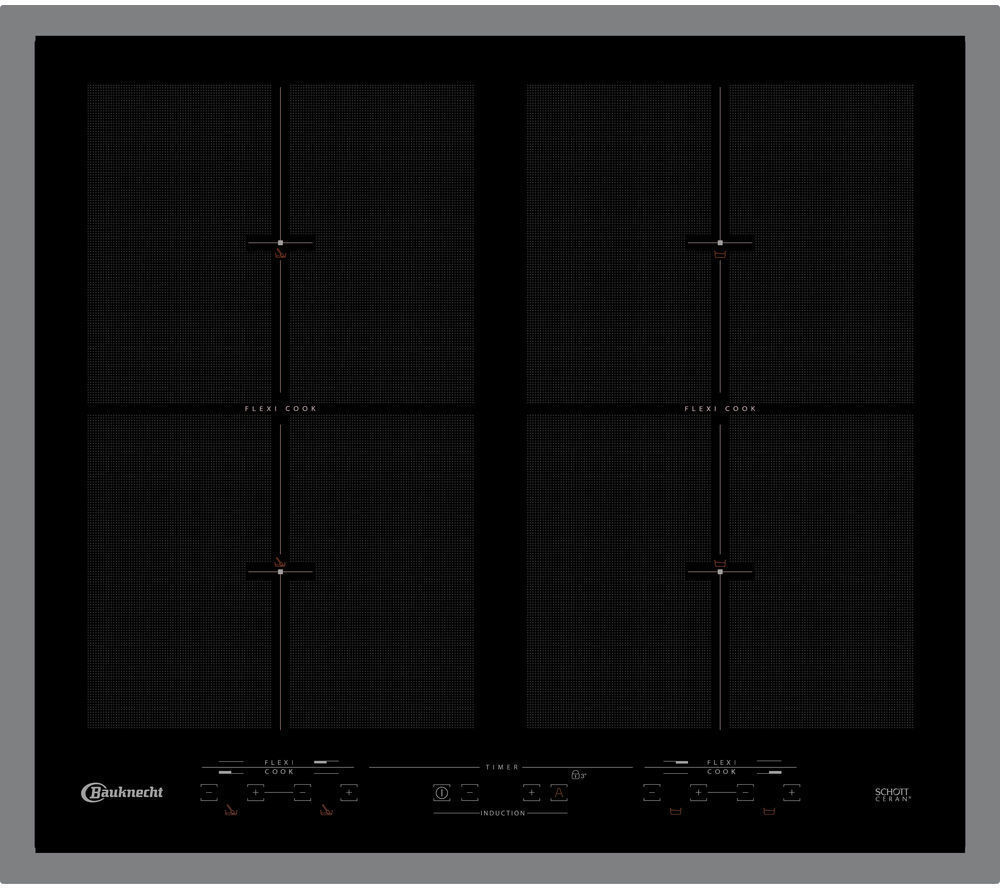
Task: Tap the lower-left zone's center cross marker
Action: (281, 572)
